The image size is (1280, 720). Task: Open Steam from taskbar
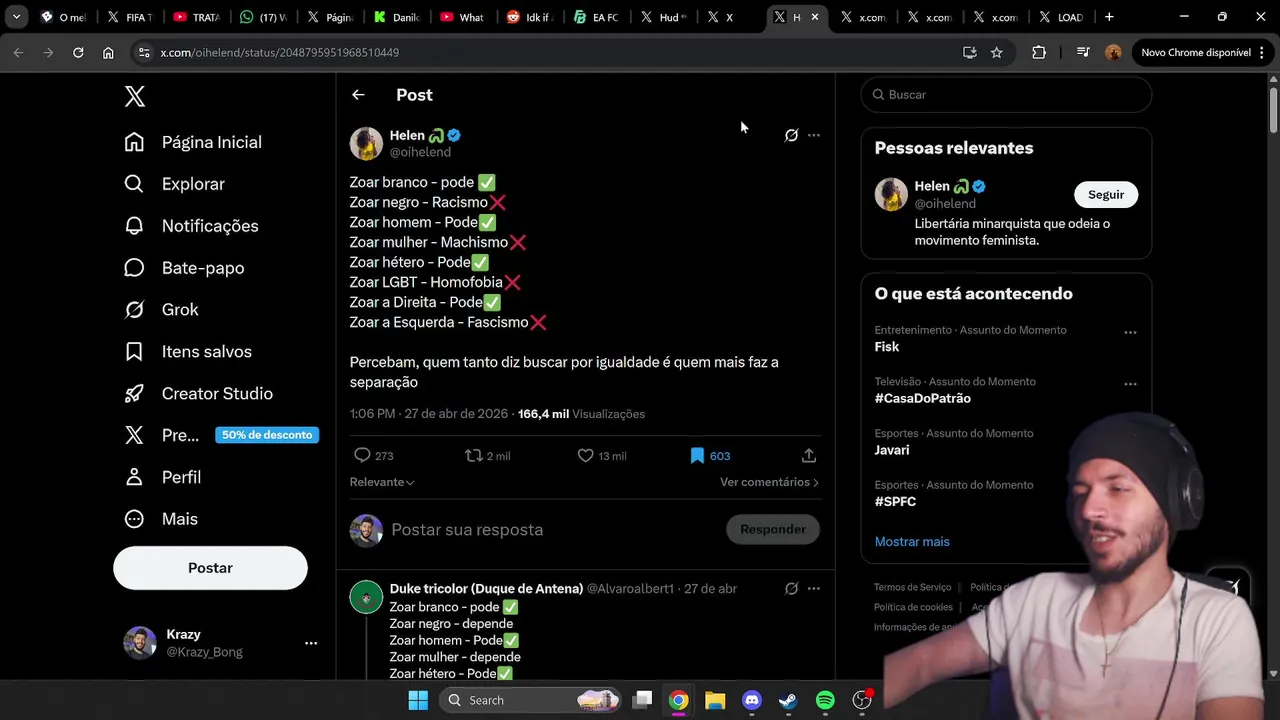[x=788, y=700]
